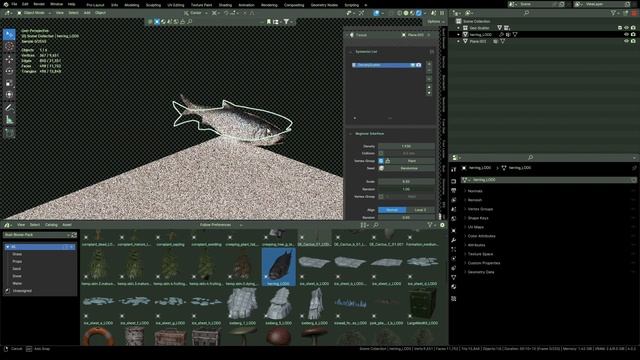Select the 3D Cursor tool

[x=9, y=47]
